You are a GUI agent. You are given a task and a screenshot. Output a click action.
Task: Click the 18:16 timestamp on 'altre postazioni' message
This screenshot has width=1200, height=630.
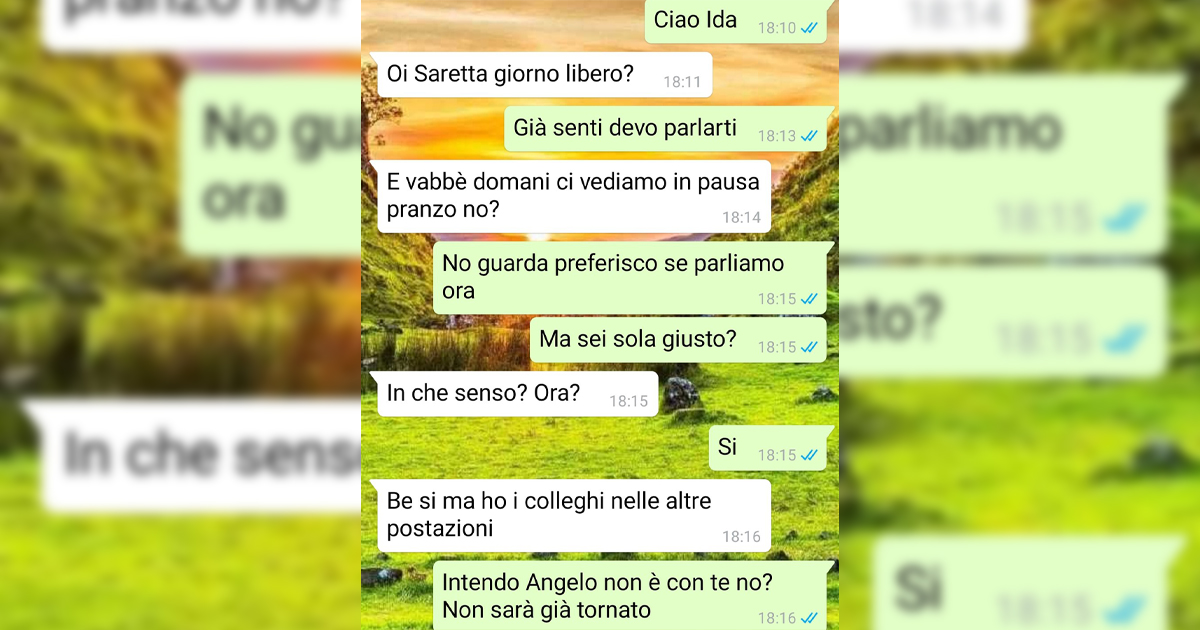click(742, 537)
